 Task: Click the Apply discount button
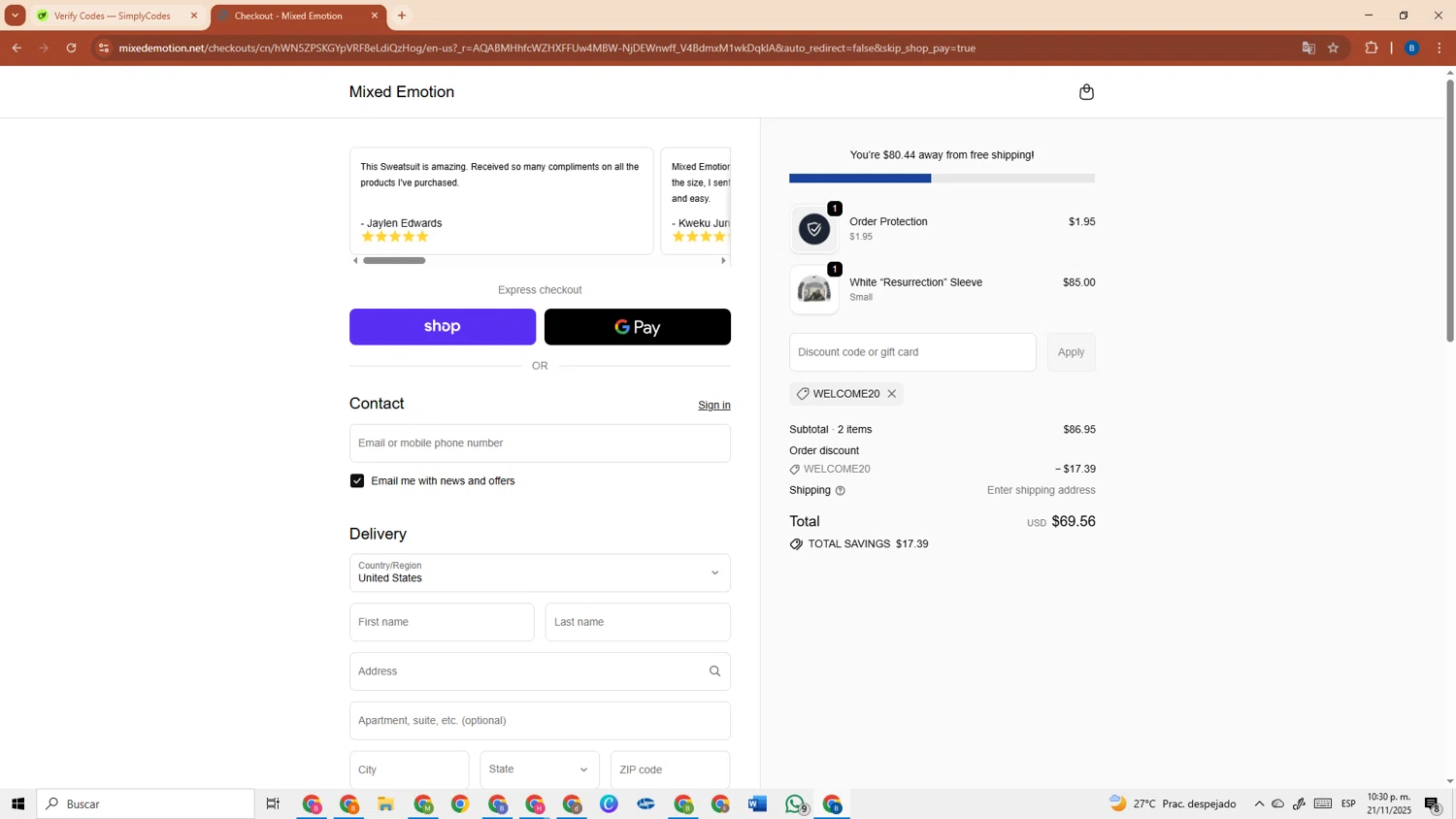coord(1071,352)
